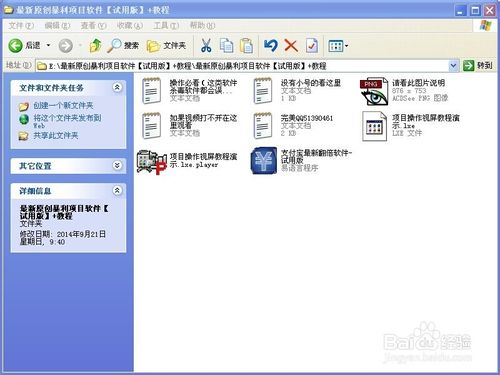Click the green Back arrow button
This screenshot has width=500, height=375.
15,46
